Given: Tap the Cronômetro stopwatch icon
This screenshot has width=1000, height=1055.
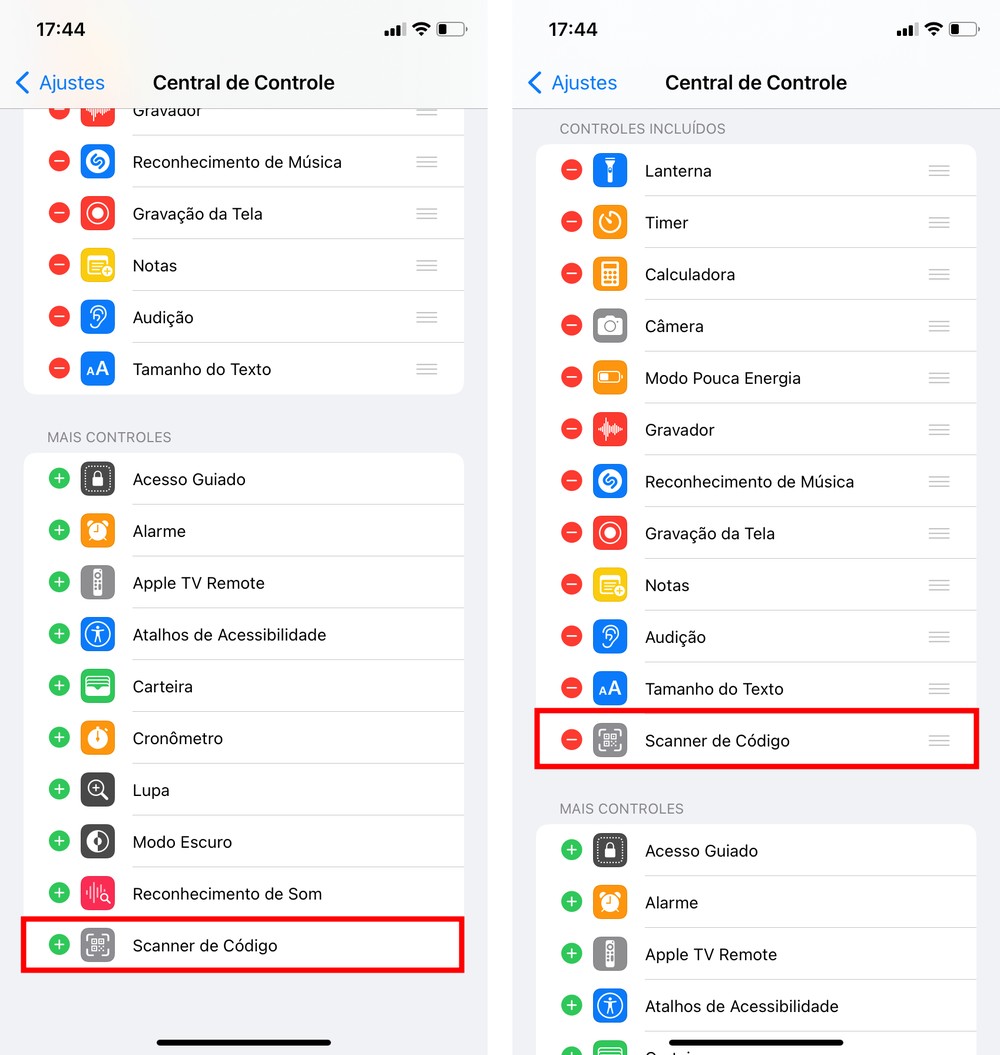Looking at the screenshot, I should pos(98,737).
